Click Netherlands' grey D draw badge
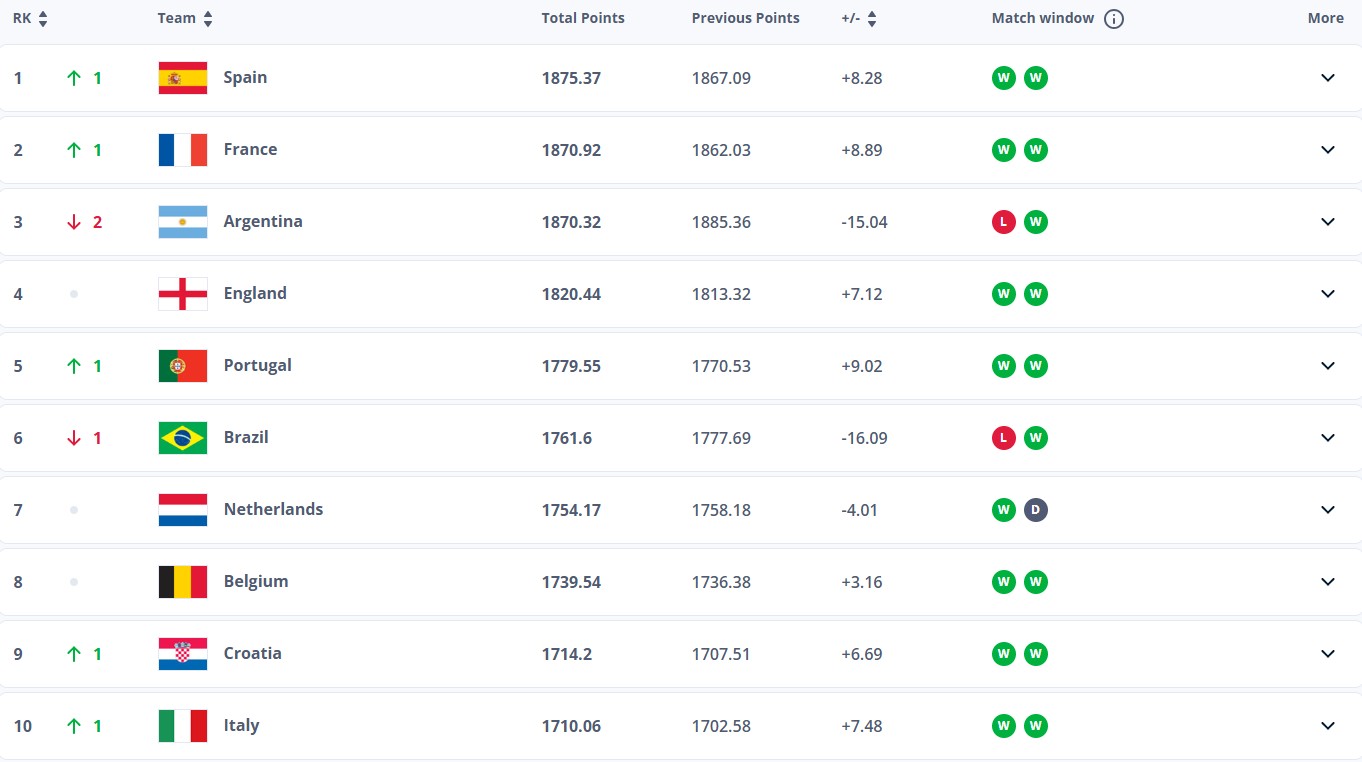1362x762 pixels. pos(1036,510)
